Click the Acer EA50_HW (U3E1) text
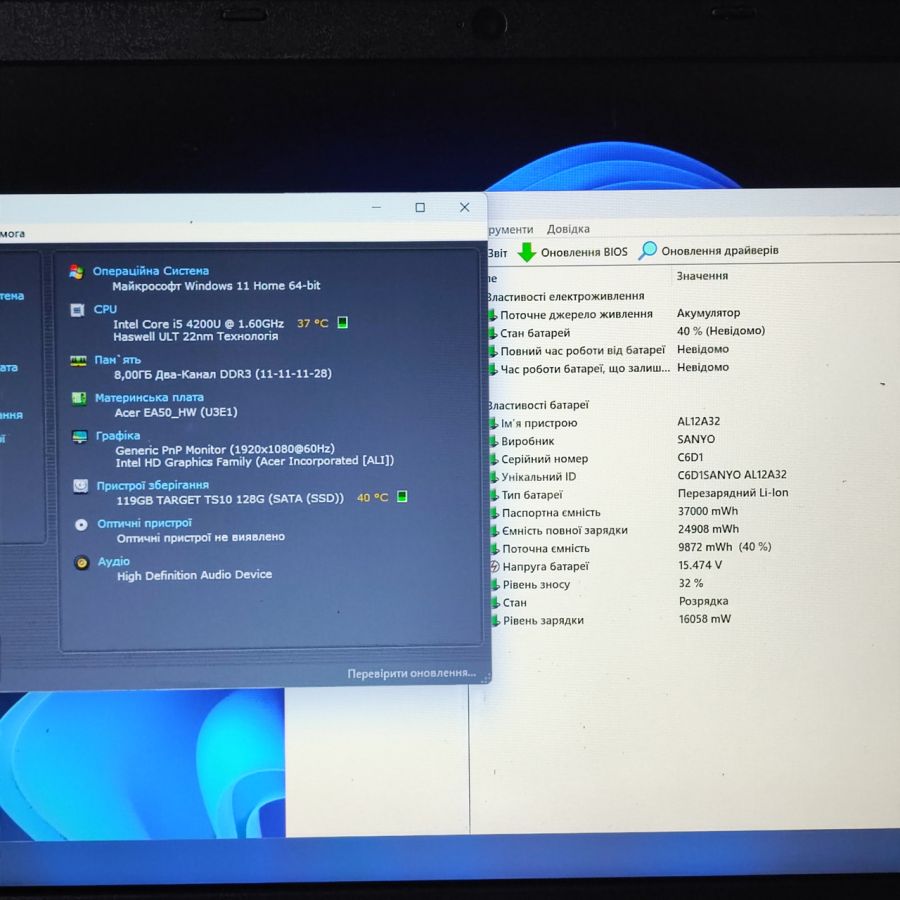This screenshot has height=900, width=900. coord(176,412)
